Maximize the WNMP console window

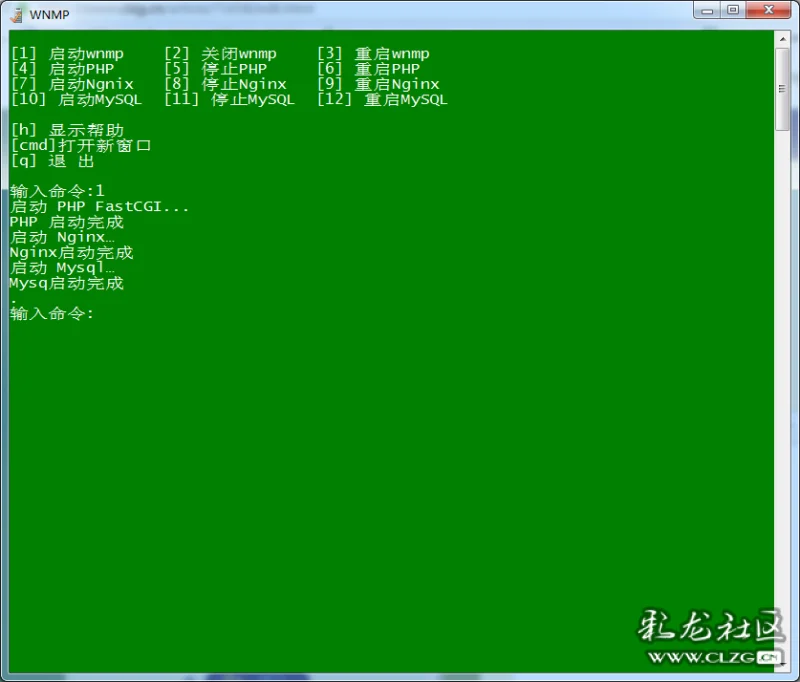click(733, 11)
